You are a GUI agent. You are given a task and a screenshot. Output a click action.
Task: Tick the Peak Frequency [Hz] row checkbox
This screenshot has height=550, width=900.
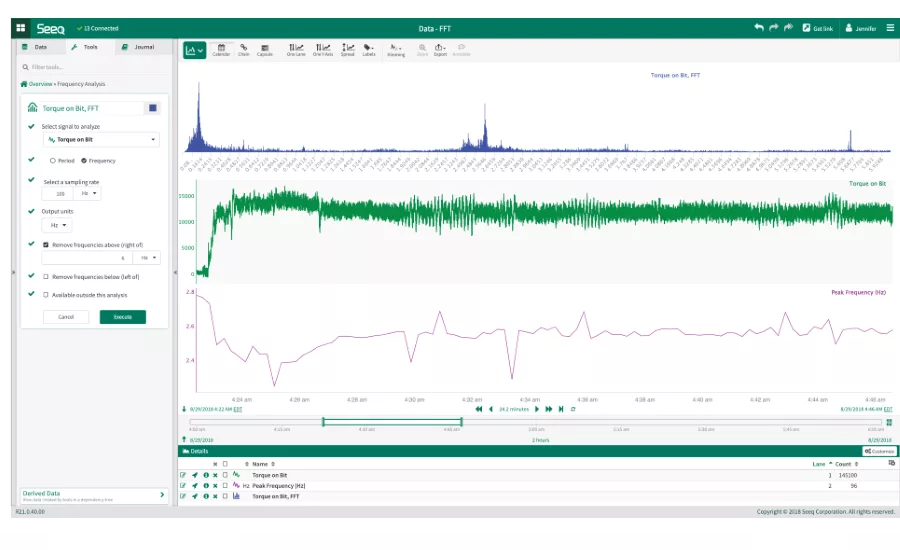tap(225, 486)
